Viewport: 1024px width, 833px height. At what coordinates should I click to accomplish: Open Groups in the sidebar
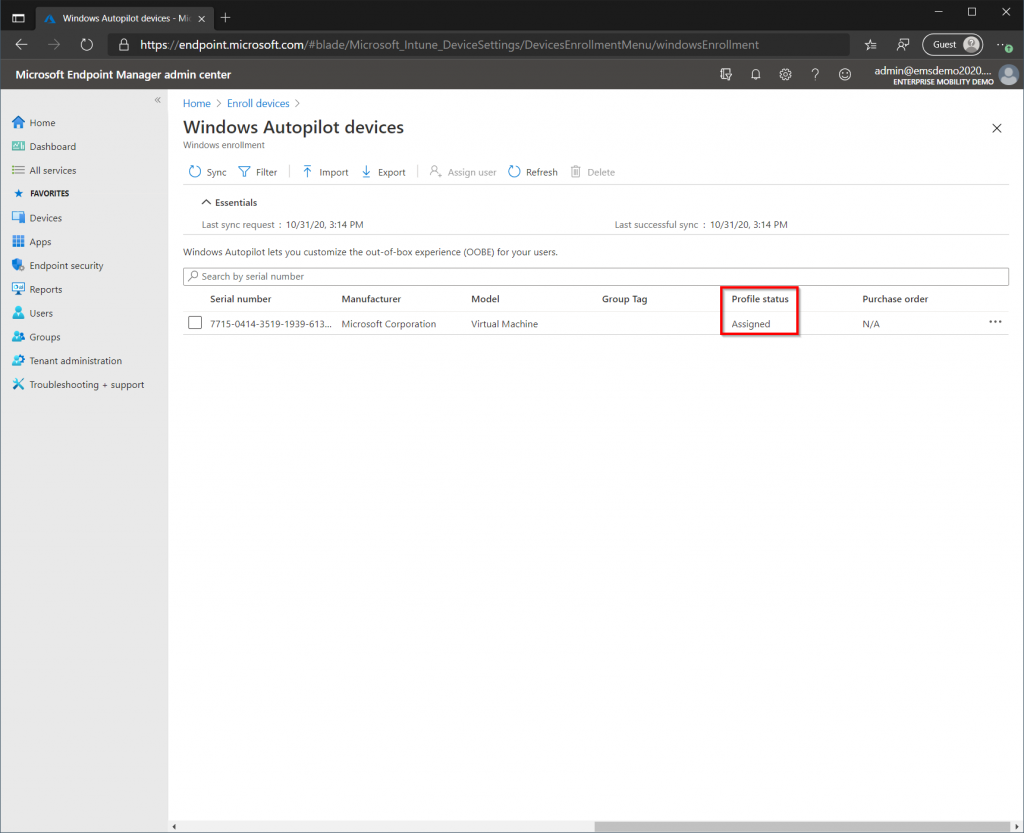click(x=36, y=337)
